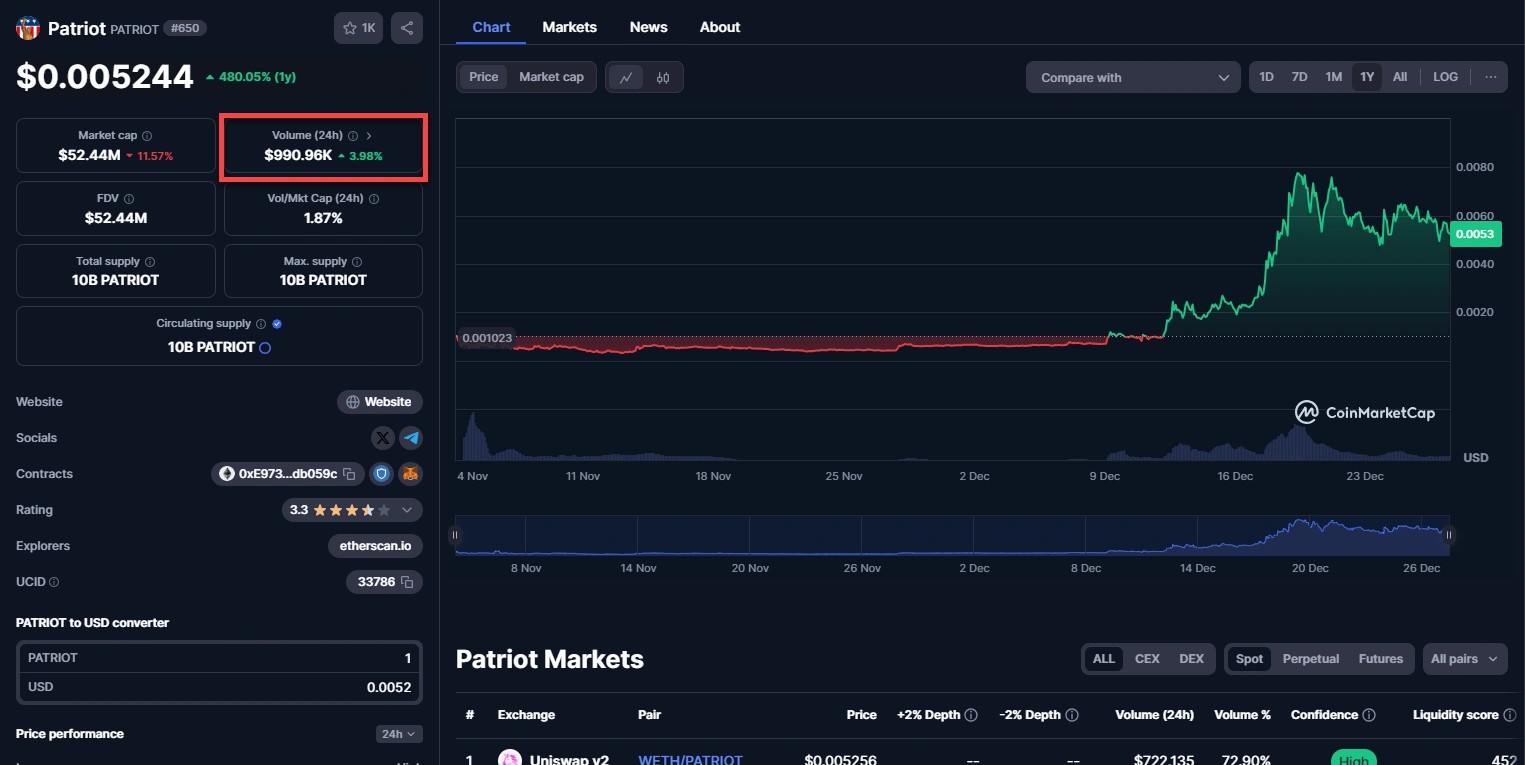Open the About tab
This screenshot has height=765, width=1525.
pyautogui.click(x=719, y=27)
